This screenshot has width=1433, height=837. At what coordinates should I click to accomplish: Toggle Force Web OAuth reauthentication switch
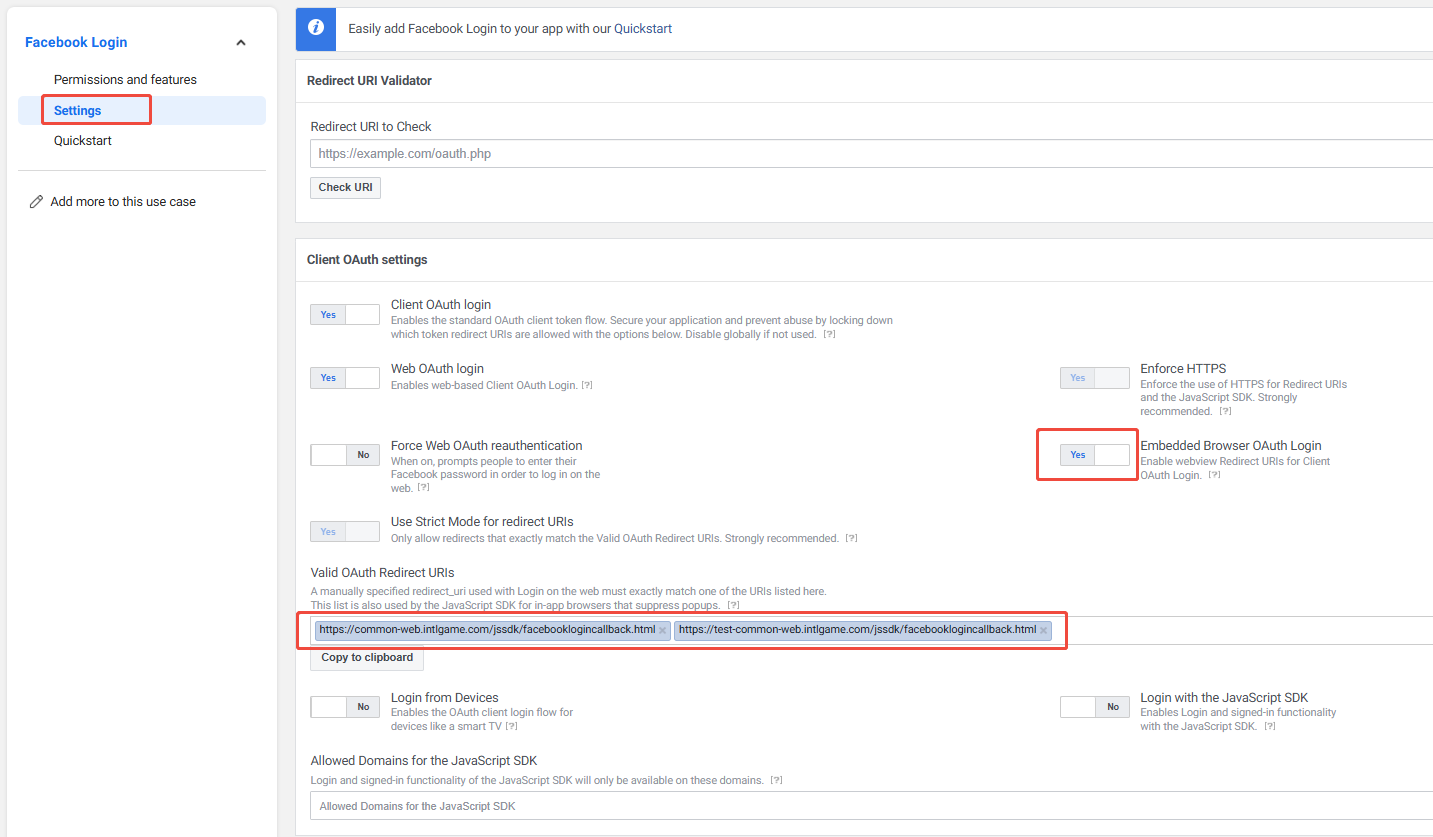point(345,454)
